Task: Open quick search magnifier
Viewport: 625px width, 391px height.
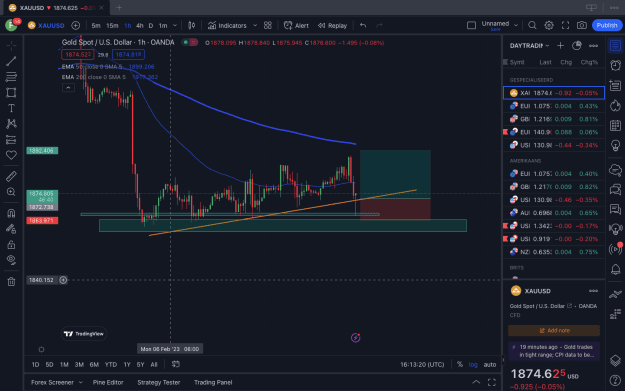Action: click(532, 26)
